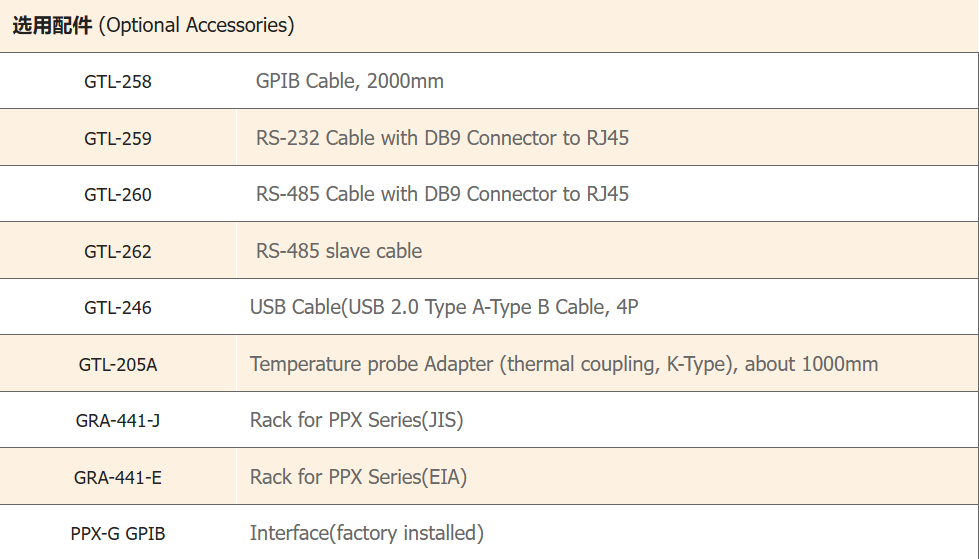Image resolution: width=979 pixels, height=559 pixels.
Task: Select the GRA-441-E model number
Action: [x=118, y=478]
